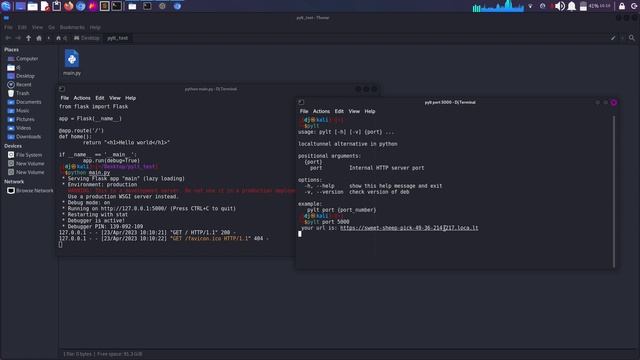Image resolution: width=640 pixels, height=360 pixels.
Task: Click the volume speaker icon in system tray
Action: click(x=560, y=6)
